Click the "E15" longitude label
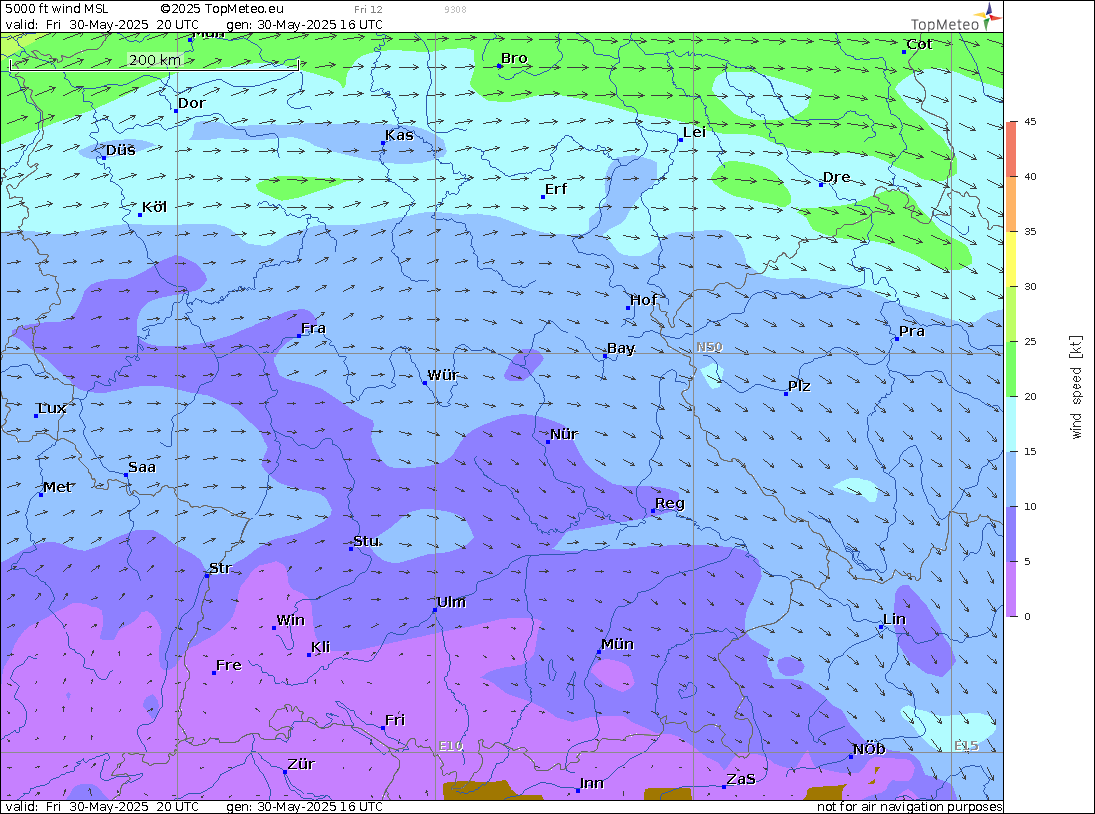The image size is (1095, 814). pyautogui.click(x=967, y=746)
